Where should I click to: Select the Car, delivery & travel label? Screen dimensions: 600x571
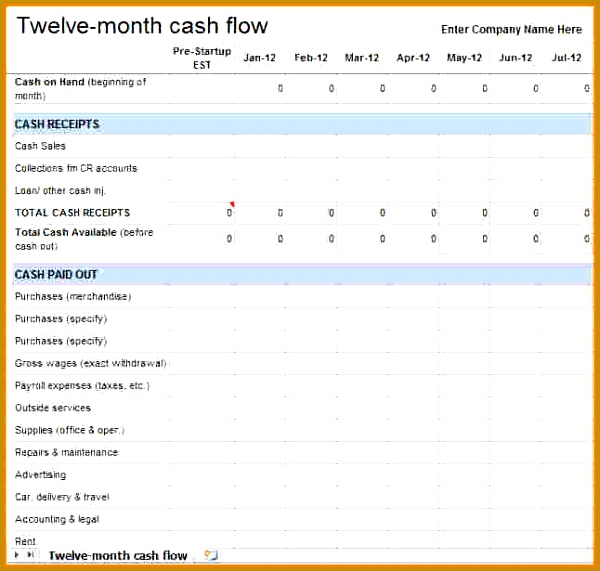click(x=62, y=497)
